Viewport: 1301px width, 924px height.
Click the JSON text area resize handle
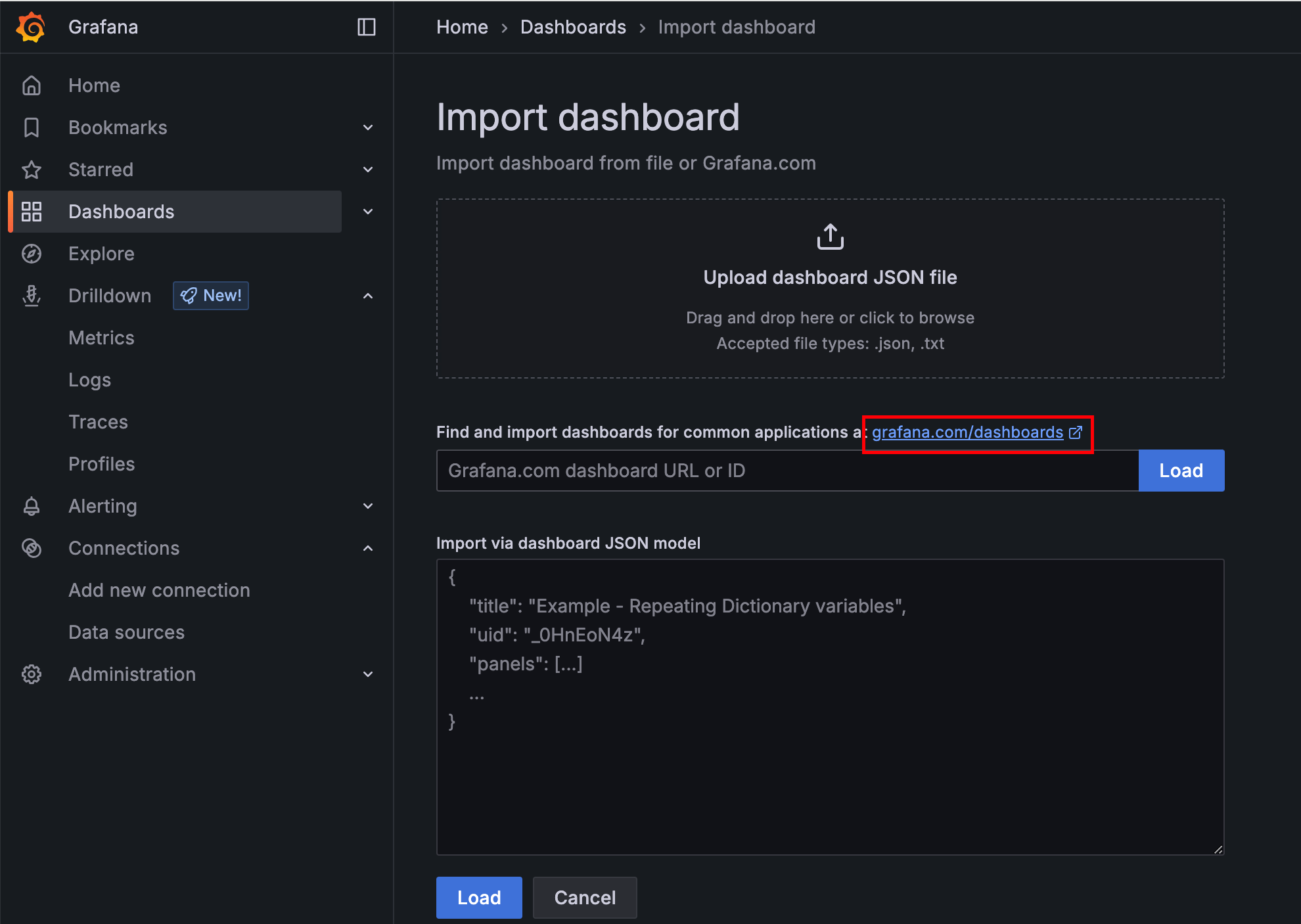(x=1218, y=849)
